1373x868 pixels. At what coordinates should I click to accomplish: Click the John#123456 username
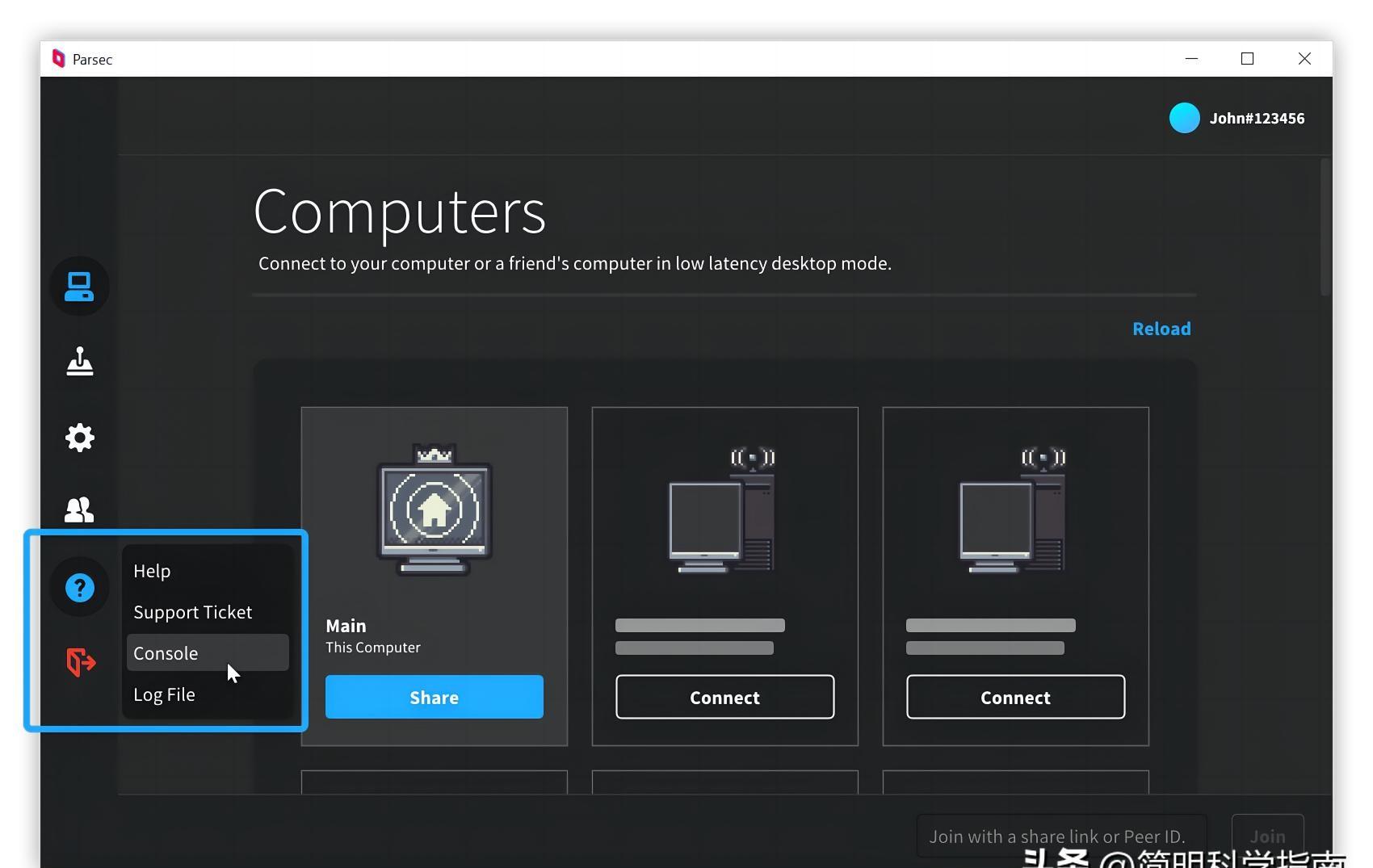click(x=1257, y=119)
